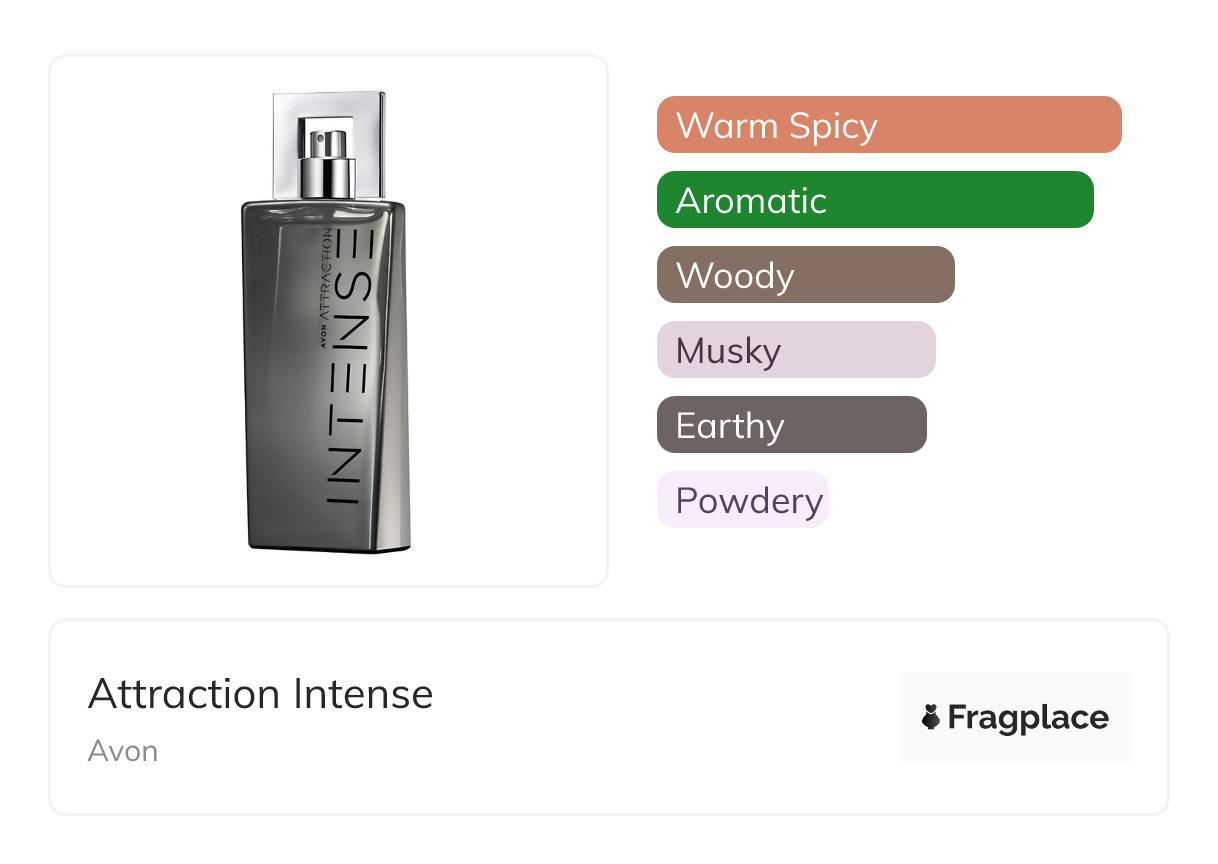
Task: Click the spray nozzle on the perfume bottle
Action: 329,146
